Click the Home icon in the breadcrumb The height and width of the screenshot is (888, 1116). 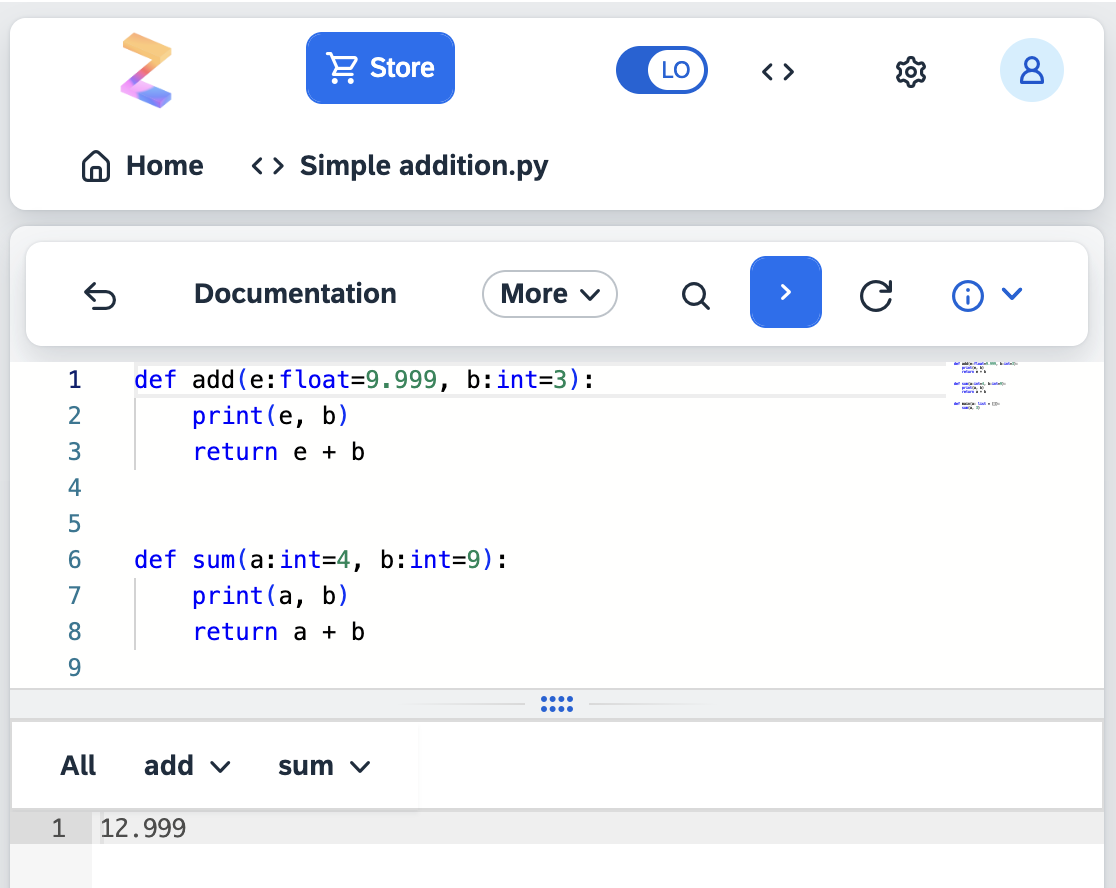(x=95, y=165)
